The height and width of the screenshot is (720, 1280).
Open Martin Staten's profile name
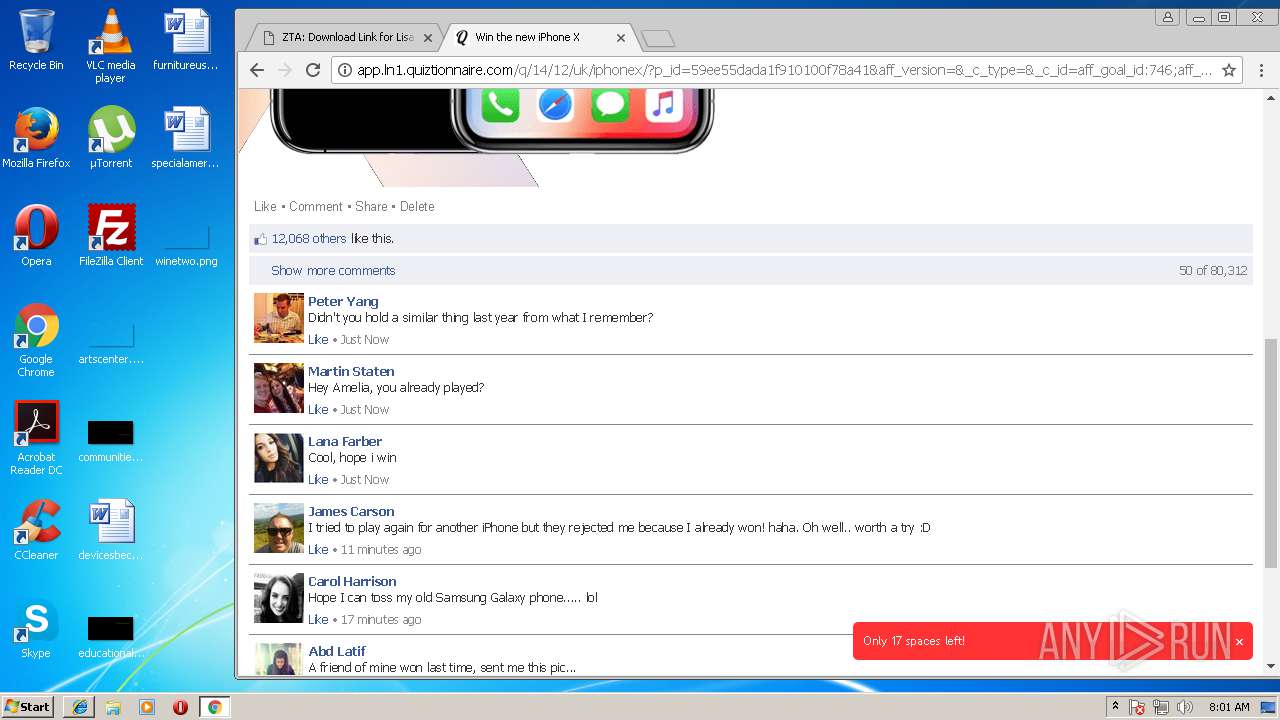click(351, 371)
